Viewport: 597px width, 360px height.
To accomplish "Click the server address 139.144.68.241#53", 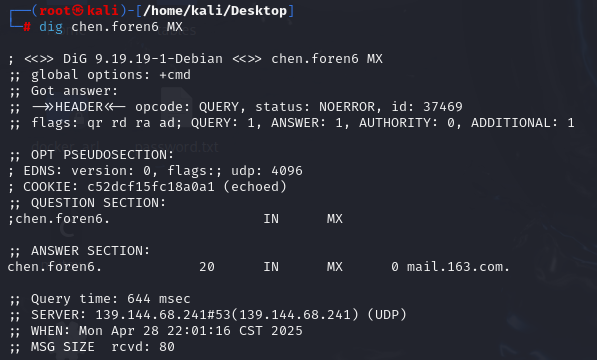I will pos(163,315).
